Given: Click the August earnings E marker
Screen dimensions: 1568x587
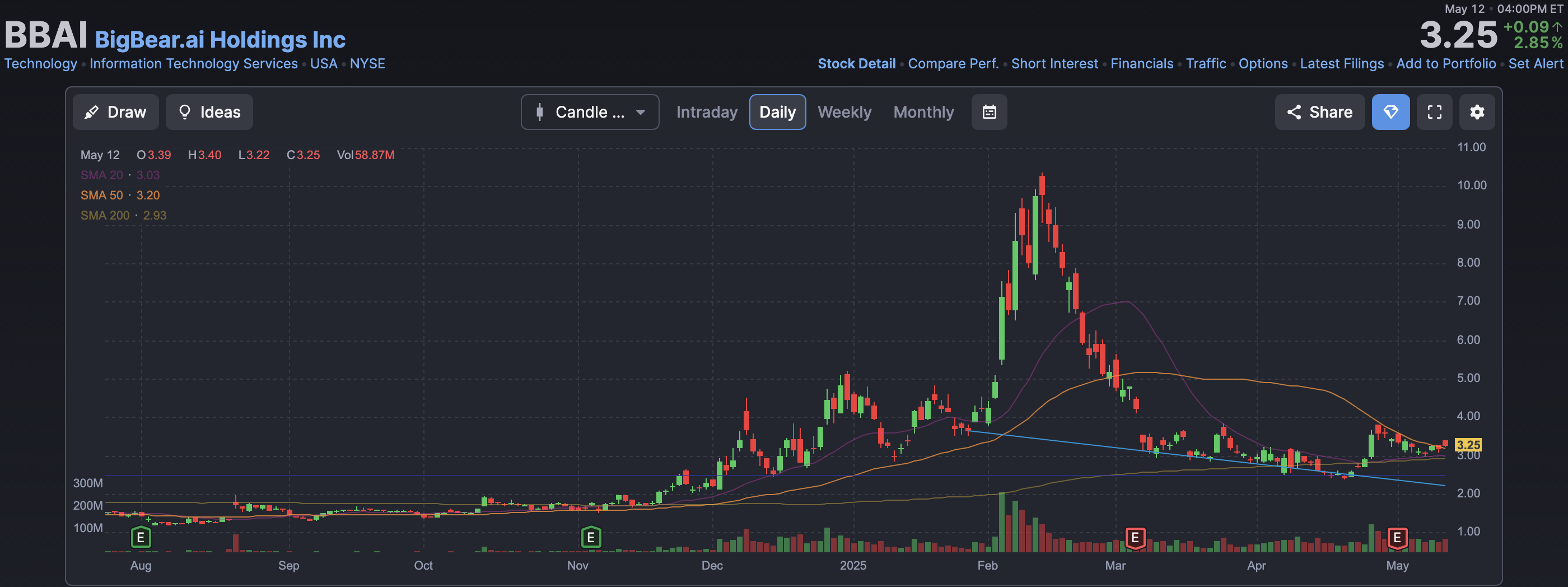Looking at the screenshot, I should [x=141, y=538].
